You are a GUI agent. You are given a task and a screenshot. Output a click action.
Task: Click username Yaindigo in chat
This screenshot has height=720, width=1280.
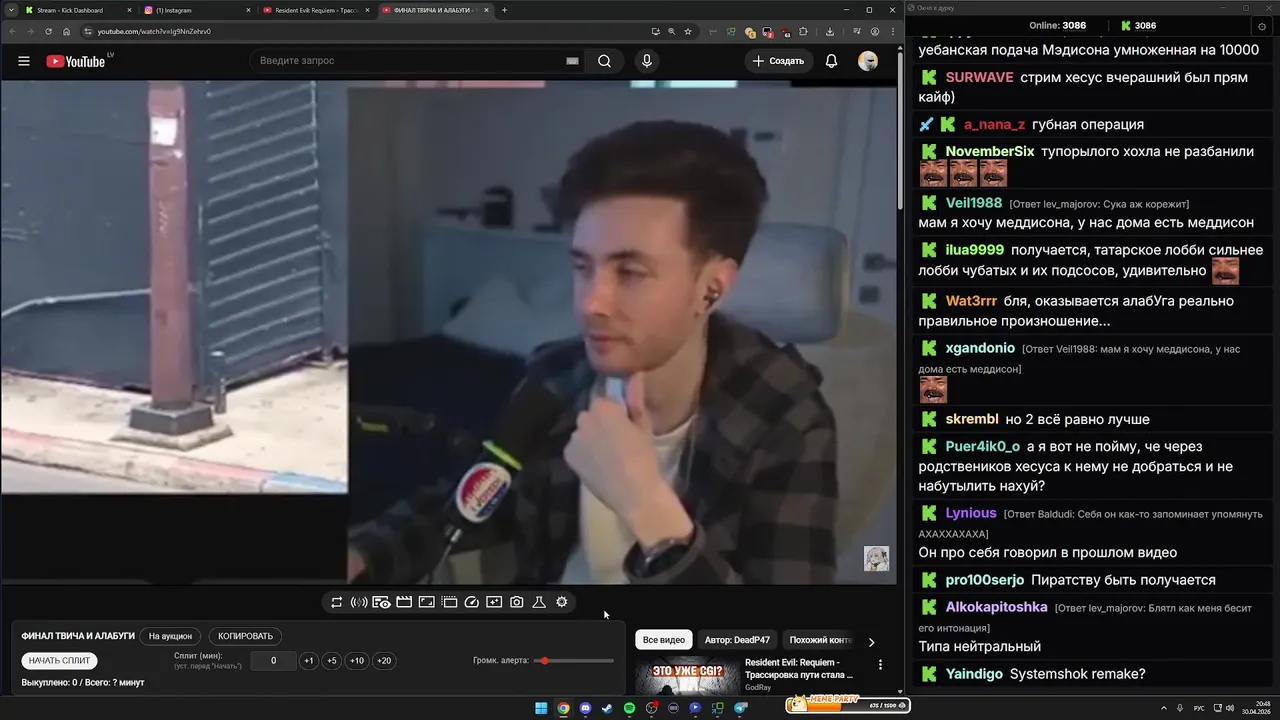(974, 674)
